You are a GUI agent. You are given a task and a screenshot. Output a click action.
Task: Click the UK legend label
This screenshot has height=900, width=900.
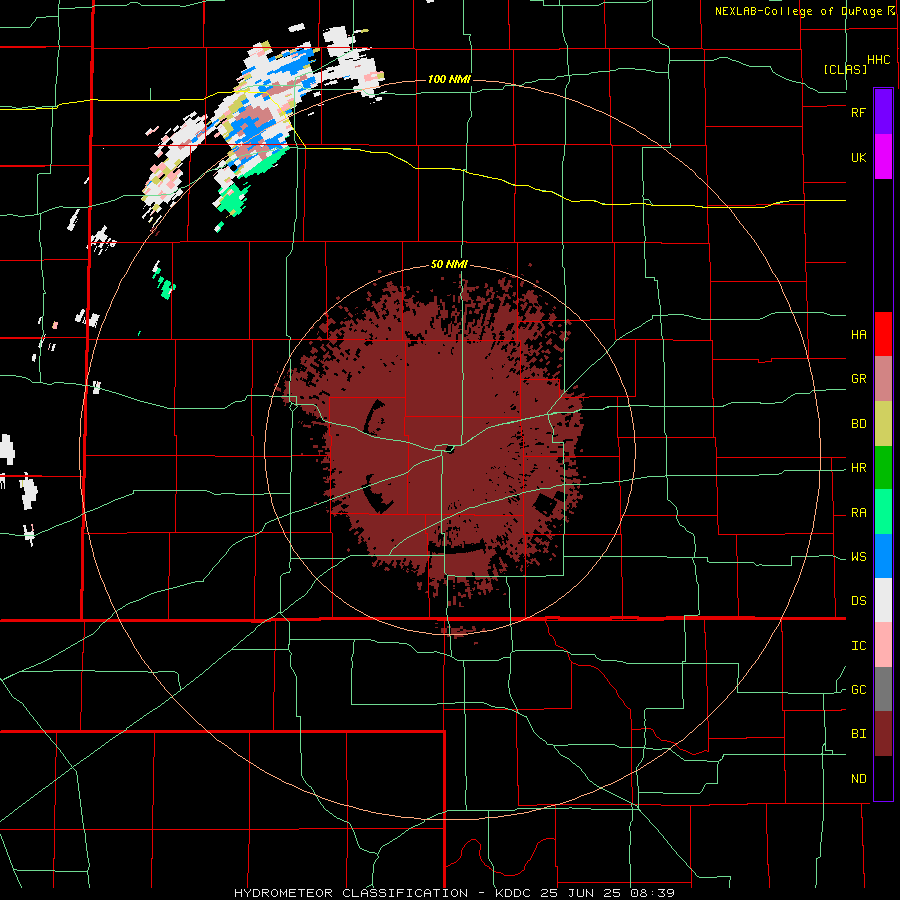click(x=858, y=157)
